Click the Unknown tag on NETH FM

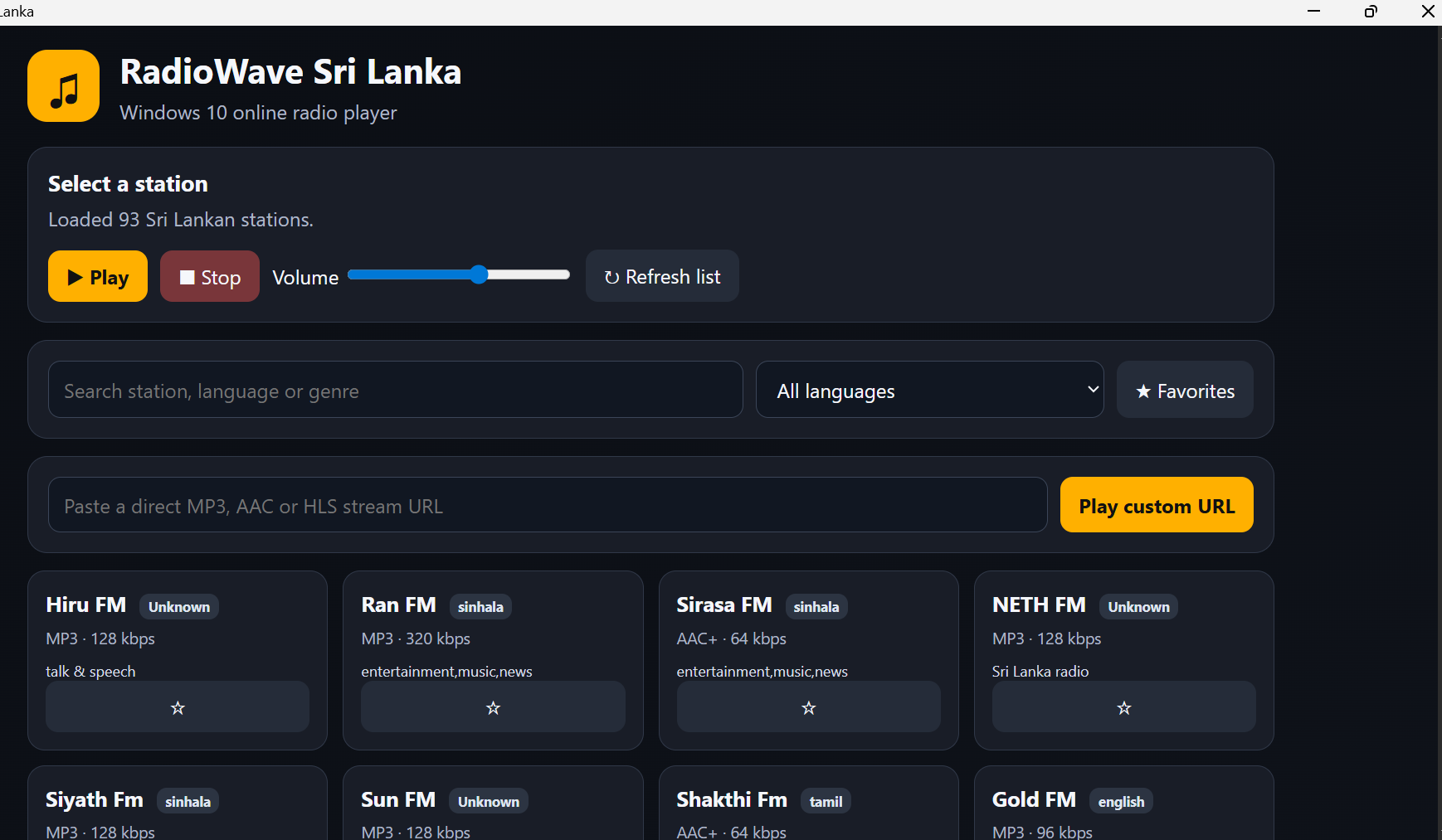click(x=1138, y=607)
